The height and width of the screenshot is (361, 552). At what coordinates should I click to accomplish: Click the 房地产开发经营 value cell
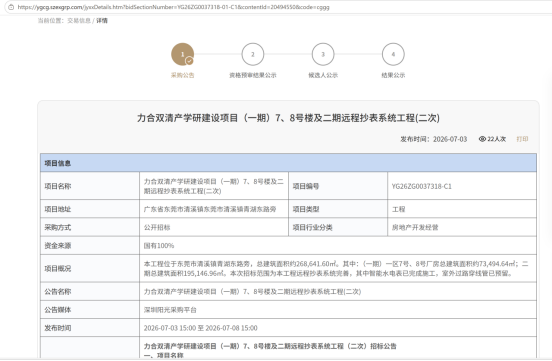(x=462, y=228)
